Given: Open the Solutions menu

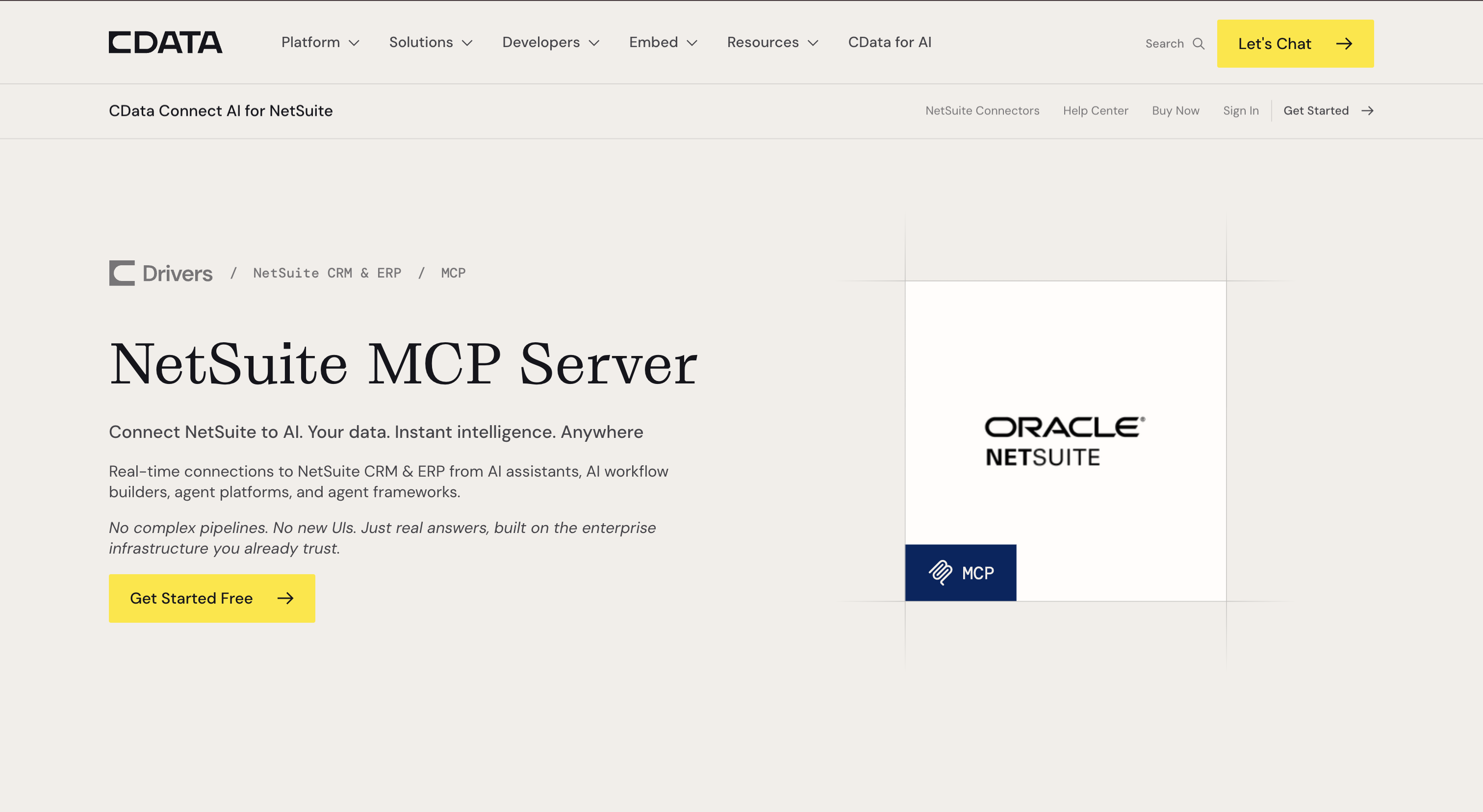Looking at the screenshot, I should pyautogui.click(x=431, y=43).
